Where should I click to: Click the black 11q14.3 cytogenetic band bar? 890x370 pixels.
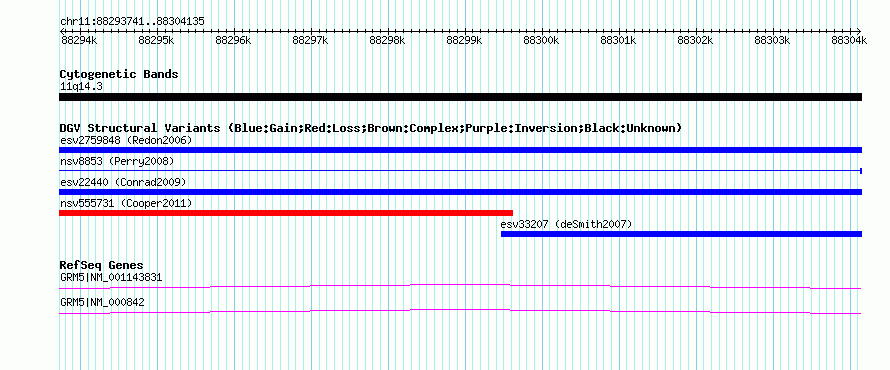(460, 97)
